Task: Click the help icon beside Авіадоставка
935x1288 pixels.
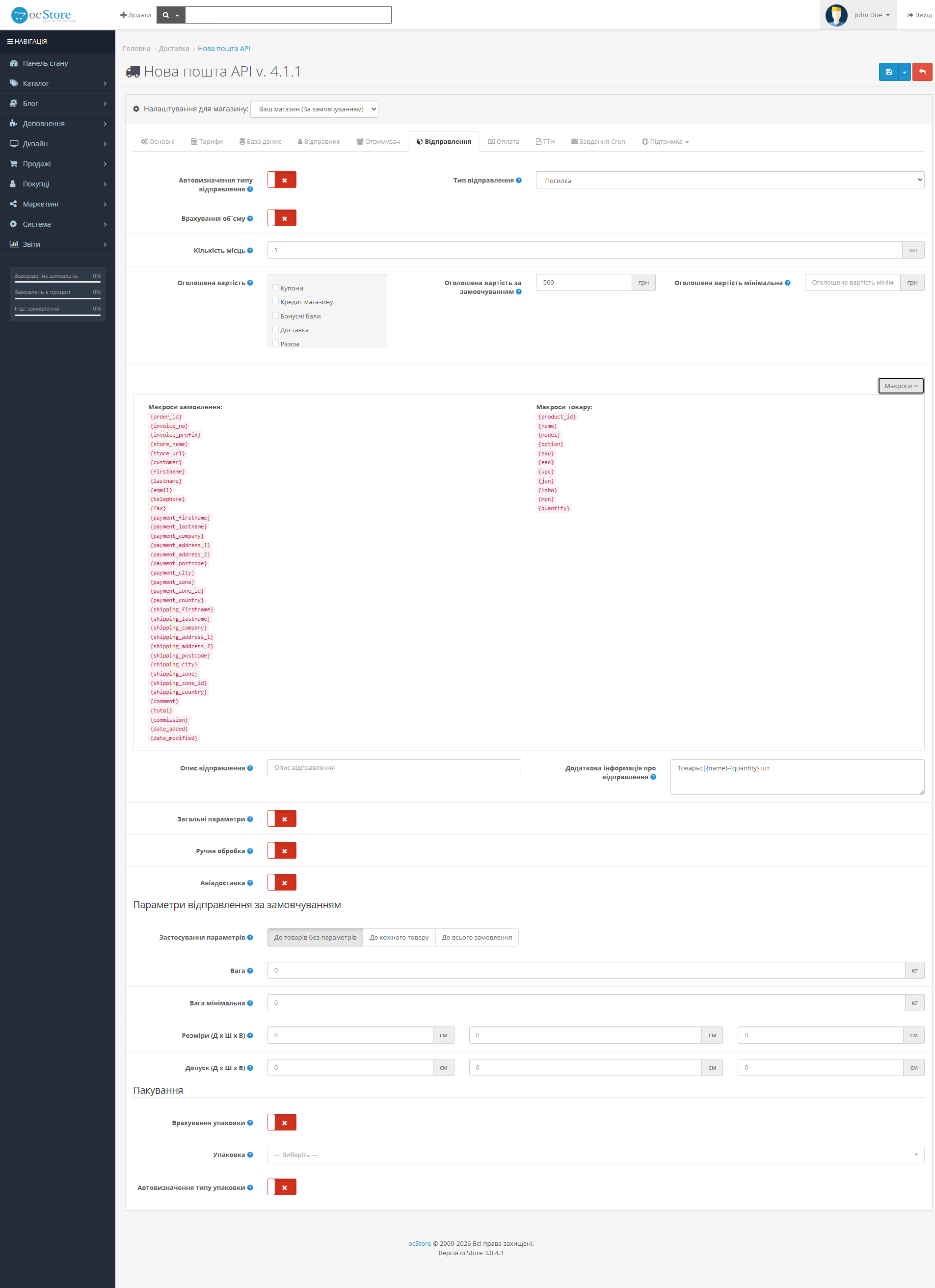Action: pos(250,883)
